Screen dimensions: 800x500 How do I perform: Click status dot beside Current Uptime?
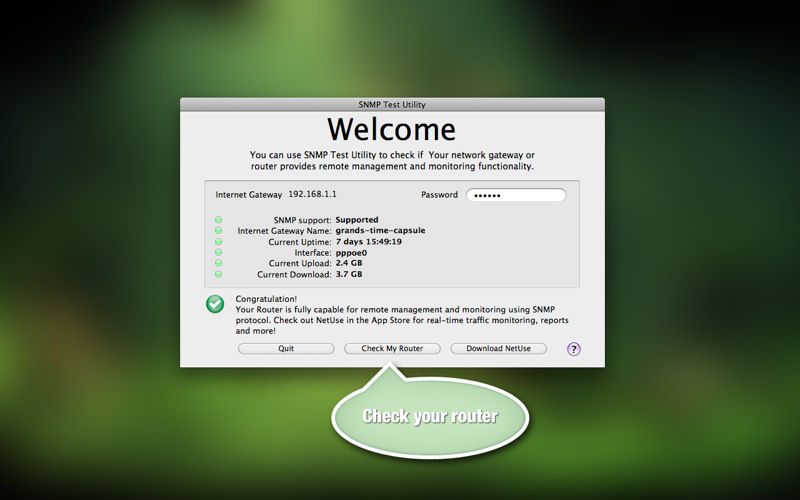pyautogui.click(x=218, y=242)
